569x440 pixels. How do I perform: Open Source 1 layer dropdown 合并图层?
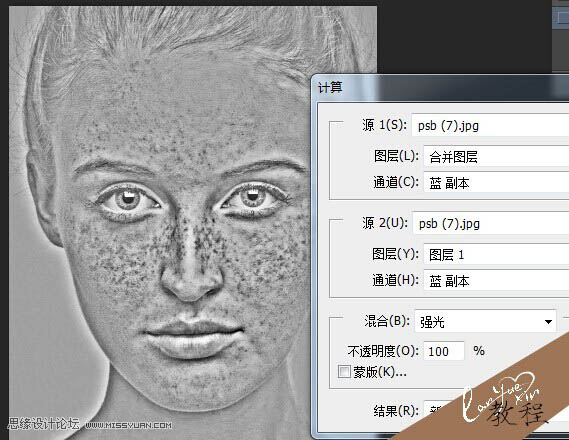tap(496, 156)
